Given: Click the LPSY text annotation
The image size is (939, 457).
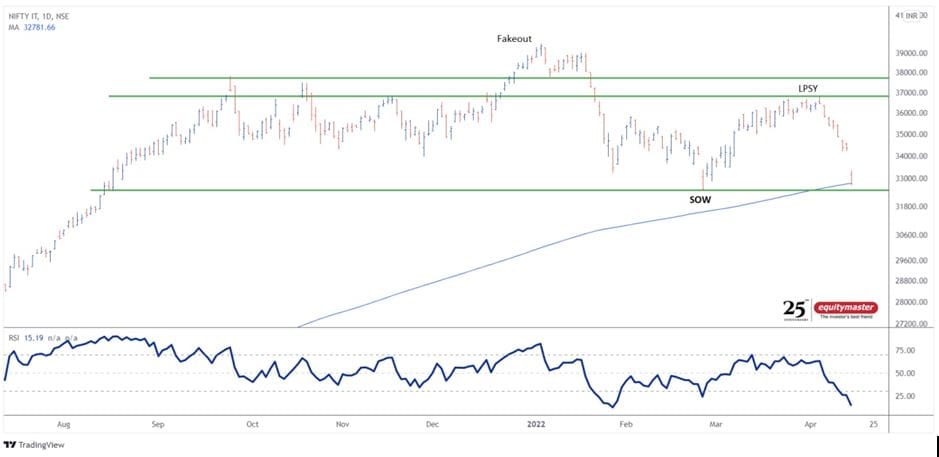Looking at the screenshot, I should pyautogui.click(x=808, y=89).
